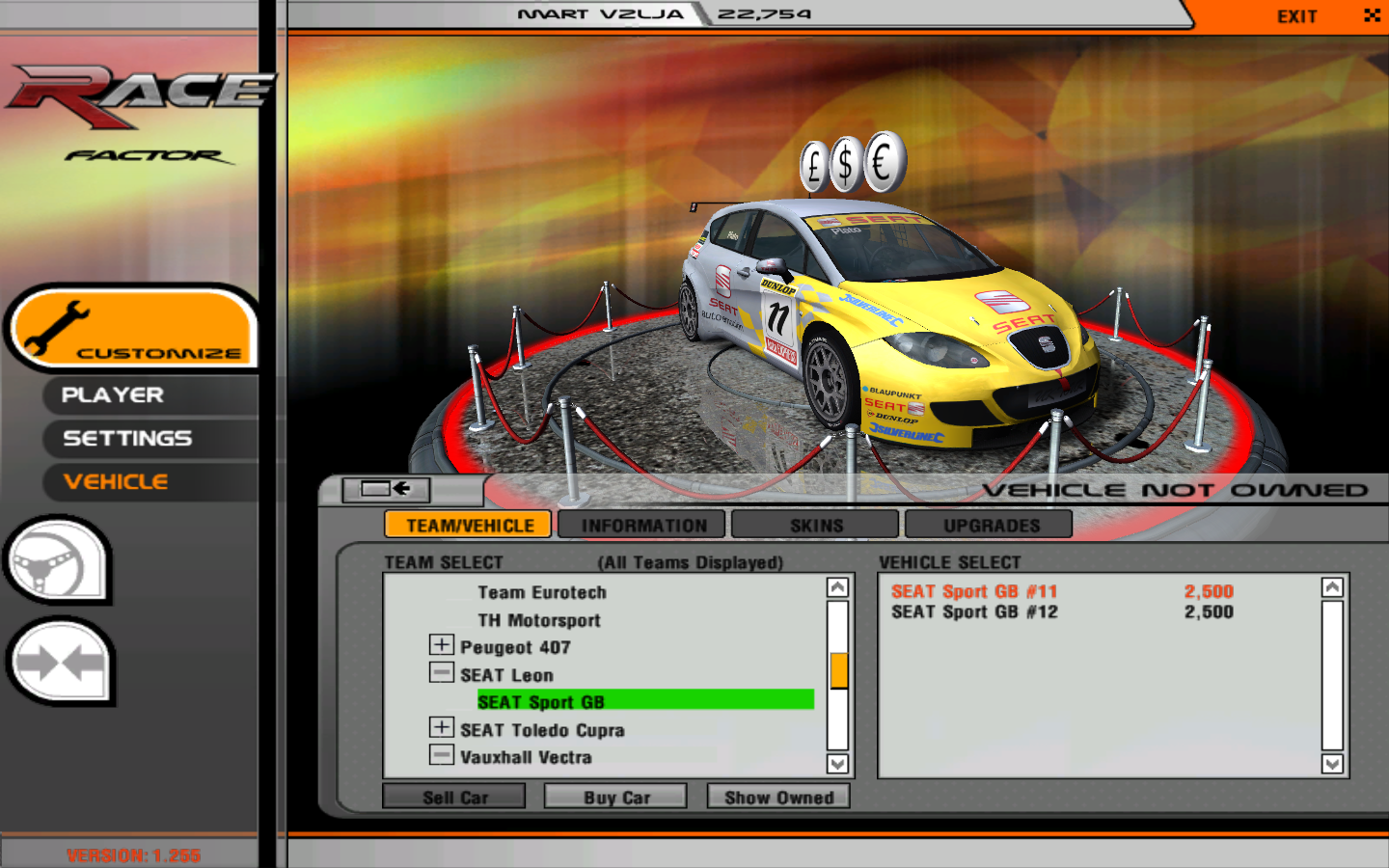Select Team Eurotech in team list
This screenshot has width=1389, height=868.
pos(542,592)
